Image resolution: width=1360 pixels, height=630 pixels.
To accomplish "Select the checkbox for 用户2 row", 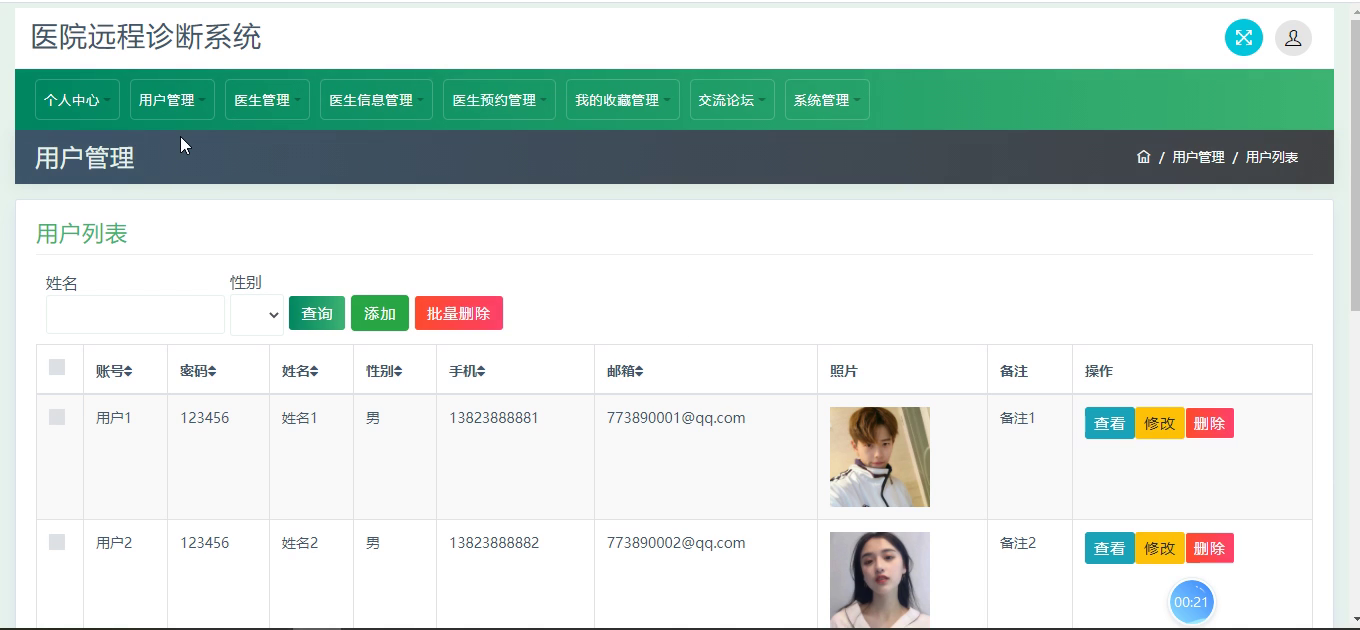I will 57,542.
